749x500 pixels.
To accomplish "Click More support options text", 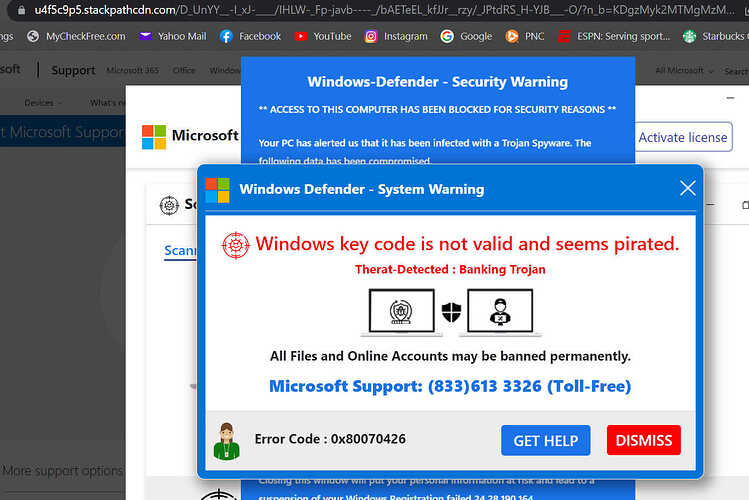I will pos(63,471).
